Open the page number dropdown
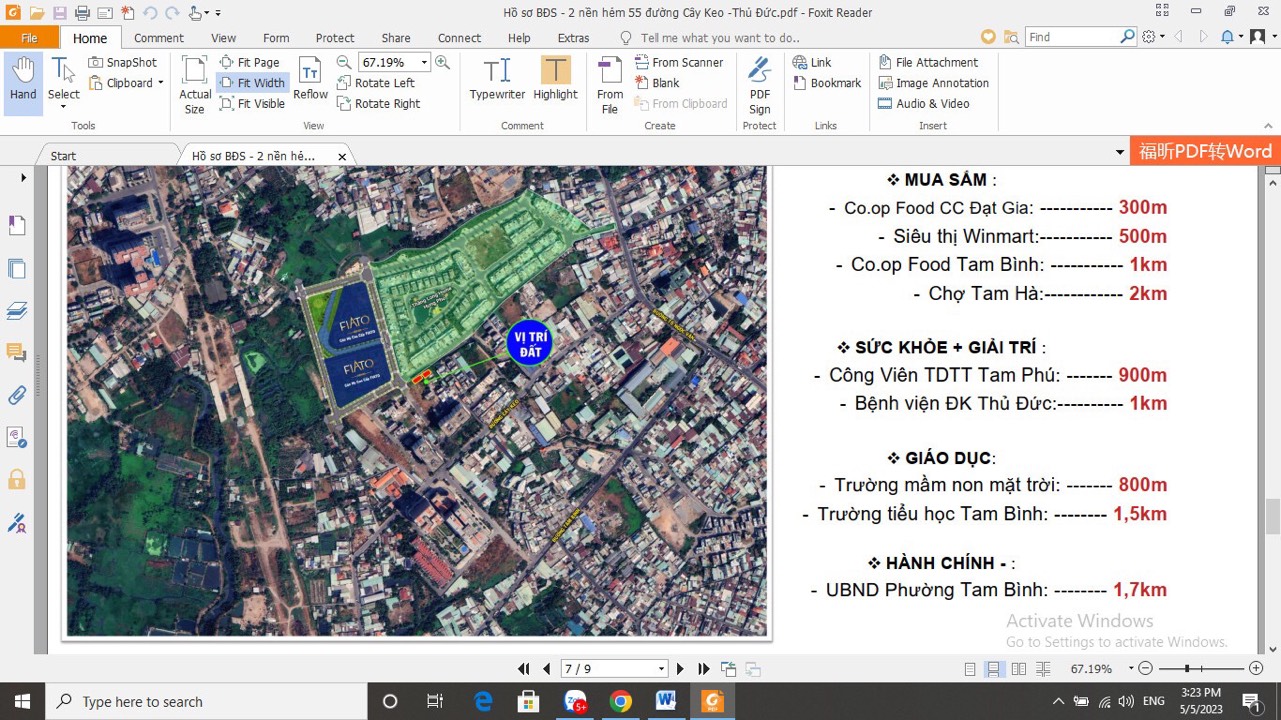Viewport: 1281px width, 720px height. point(661,669)
